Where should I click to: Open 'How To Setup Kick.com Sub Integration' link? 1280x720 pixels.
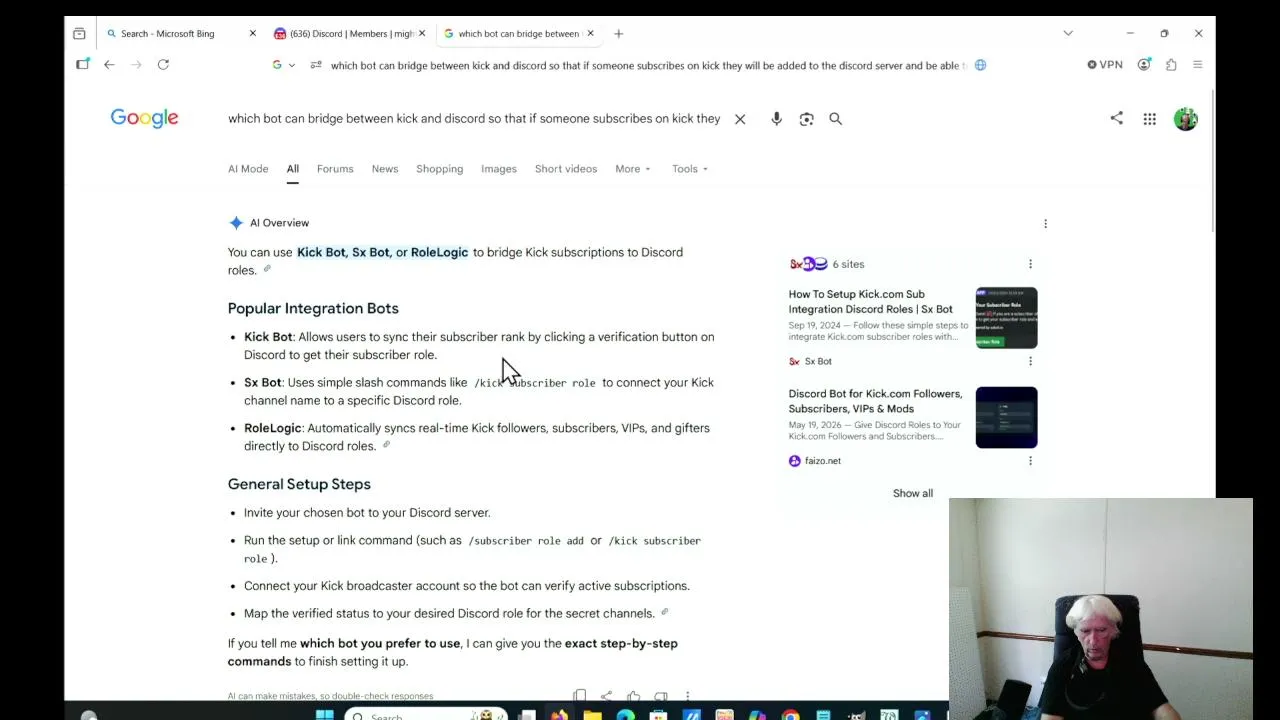(x=871, y=302)
